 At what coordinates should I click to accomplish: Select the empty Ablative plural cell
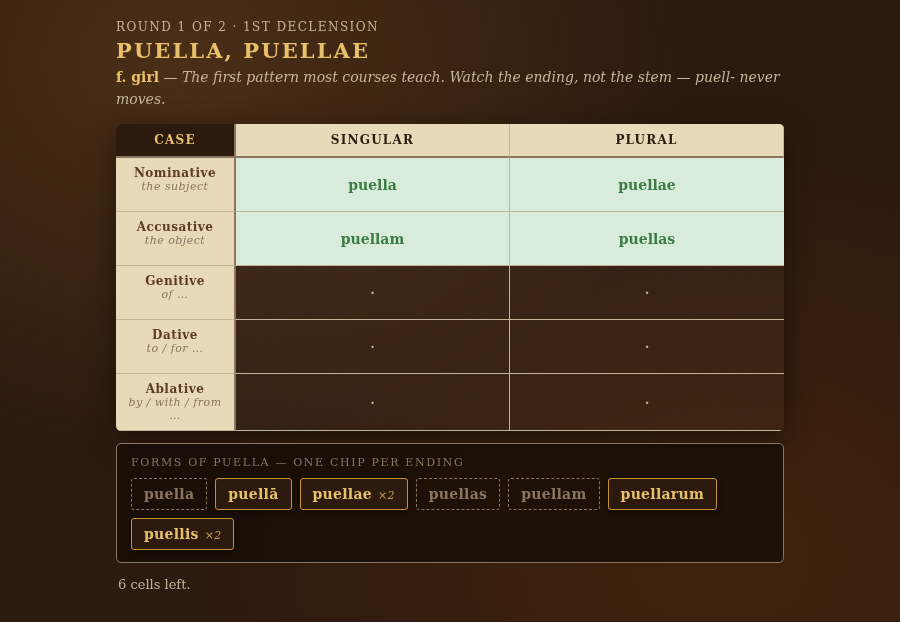pyautogui.click(x=647, y=402)
